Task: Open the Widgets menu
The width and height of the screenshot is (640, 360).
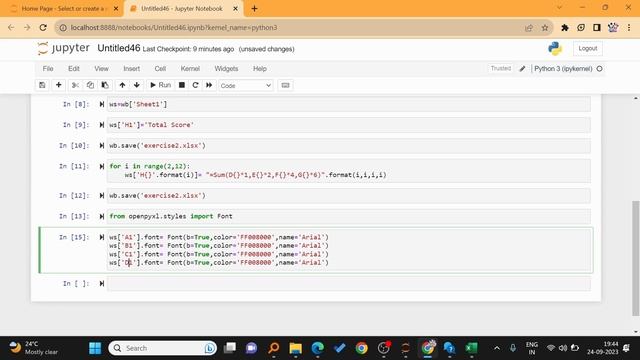Action: [226, 69]
